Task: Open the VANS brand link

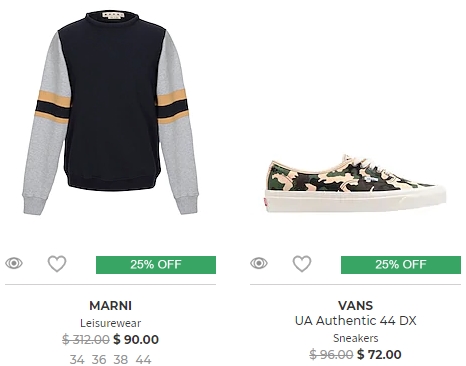Action: coord(356,305)
